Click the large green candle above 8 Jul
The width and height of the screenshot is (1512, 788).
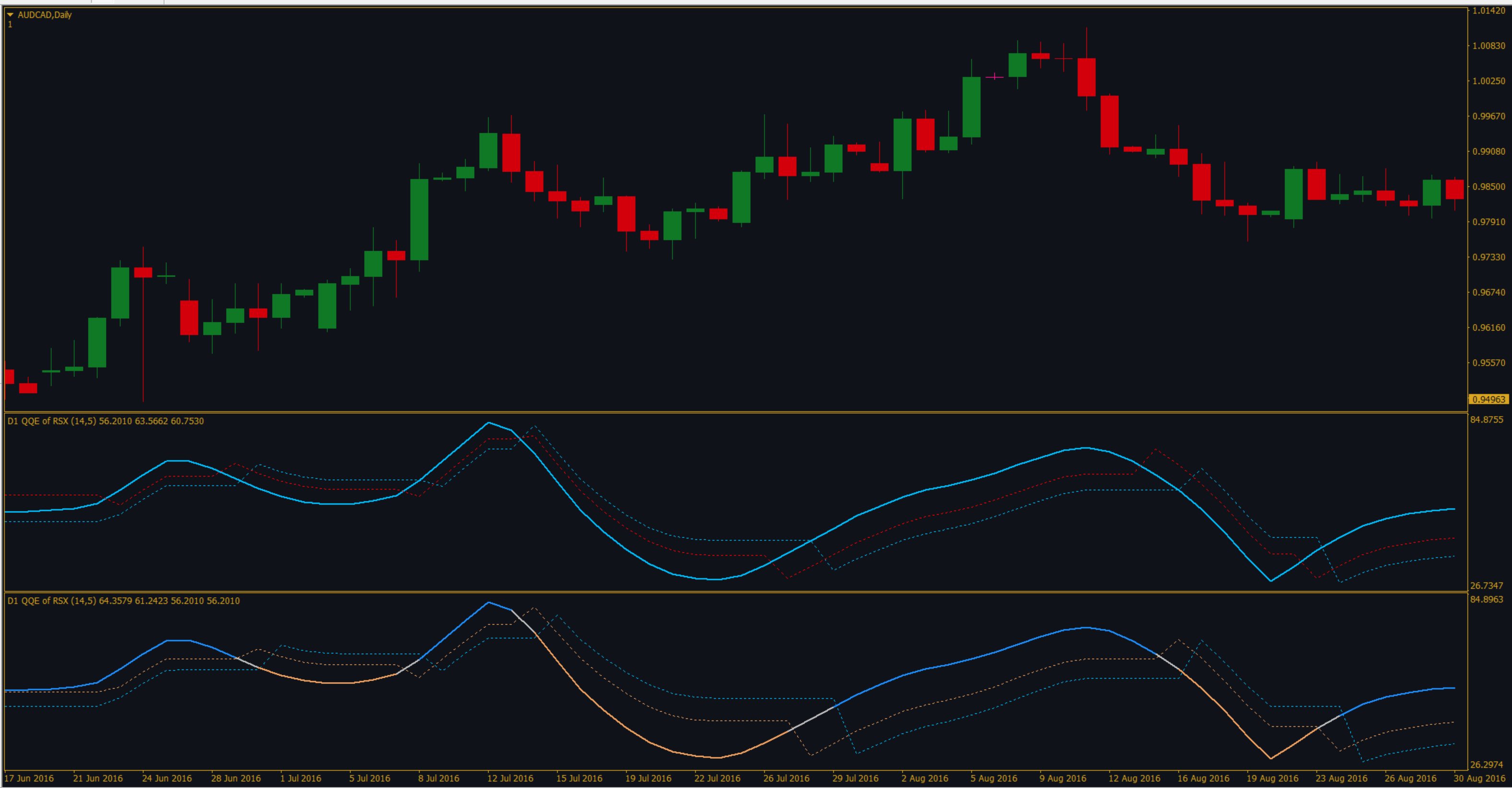[419, 219]
